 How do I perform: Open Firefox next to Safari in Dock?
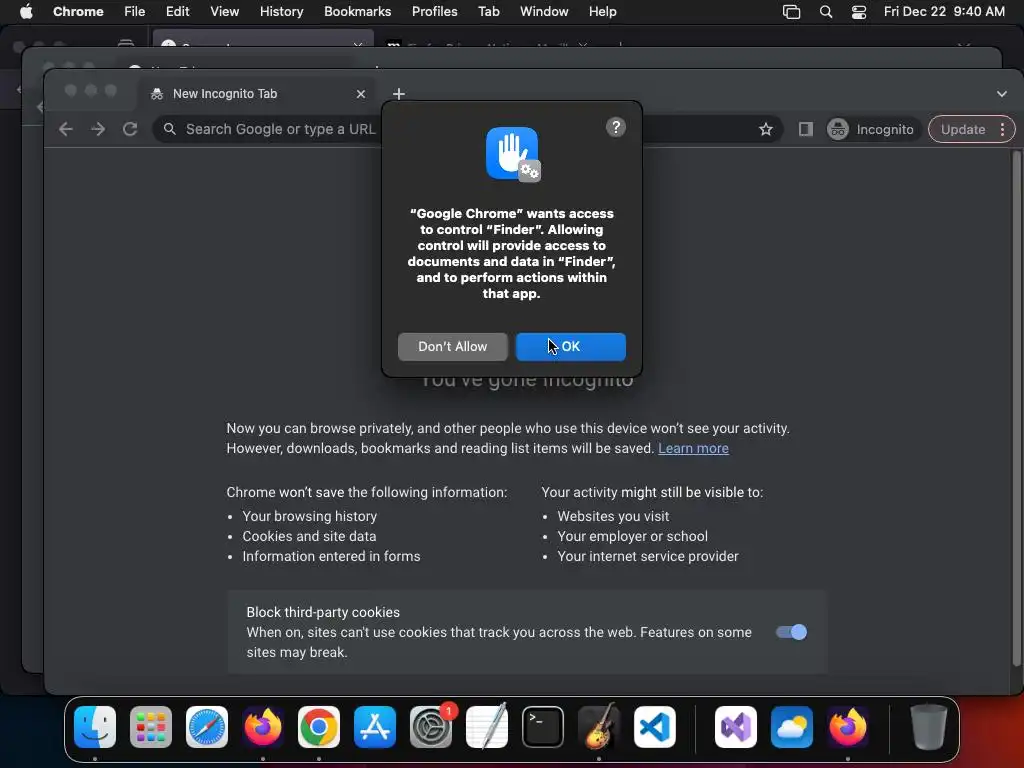click(263, 726)
